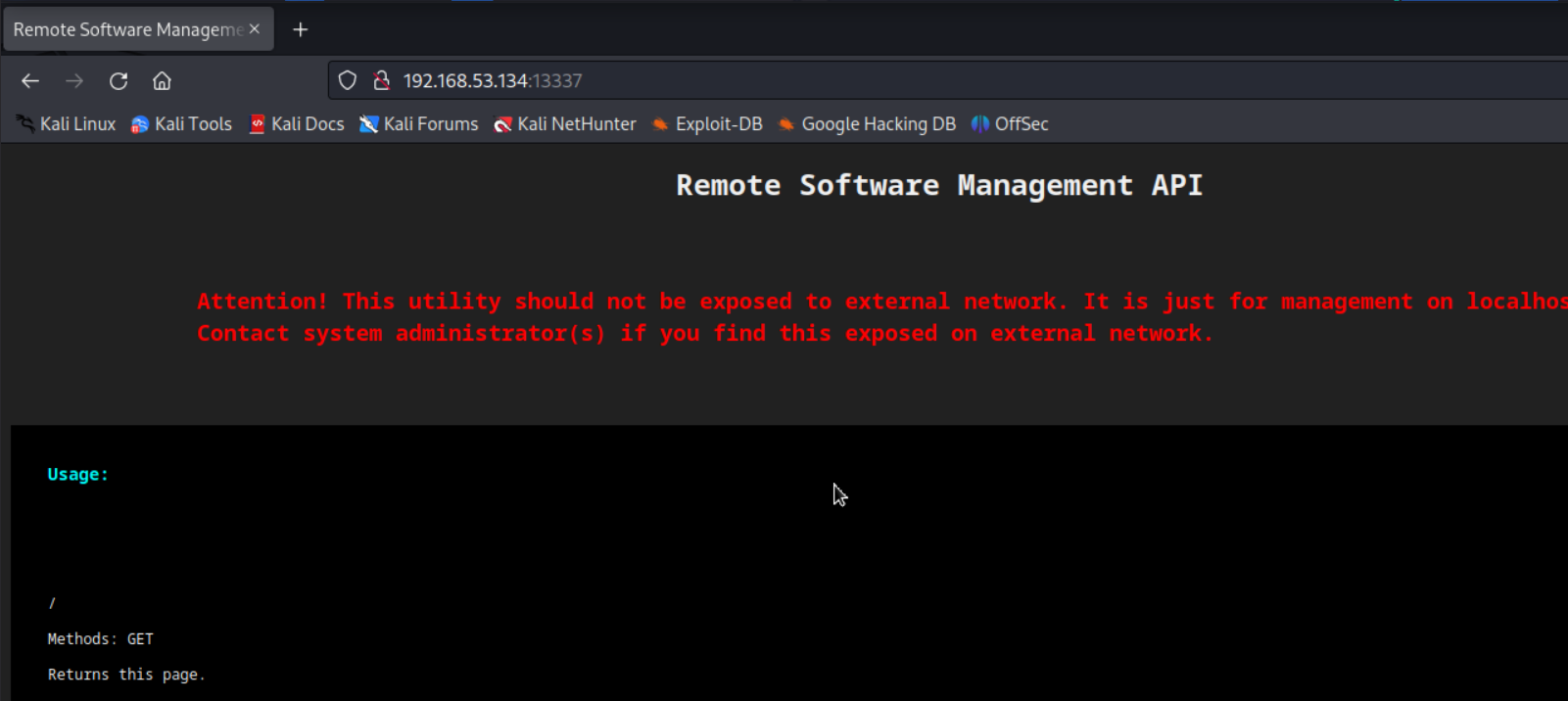The height and width of the screenshot is (701, 1568).
Task: Click the Methods: GET text
Action: pos(100,639)
